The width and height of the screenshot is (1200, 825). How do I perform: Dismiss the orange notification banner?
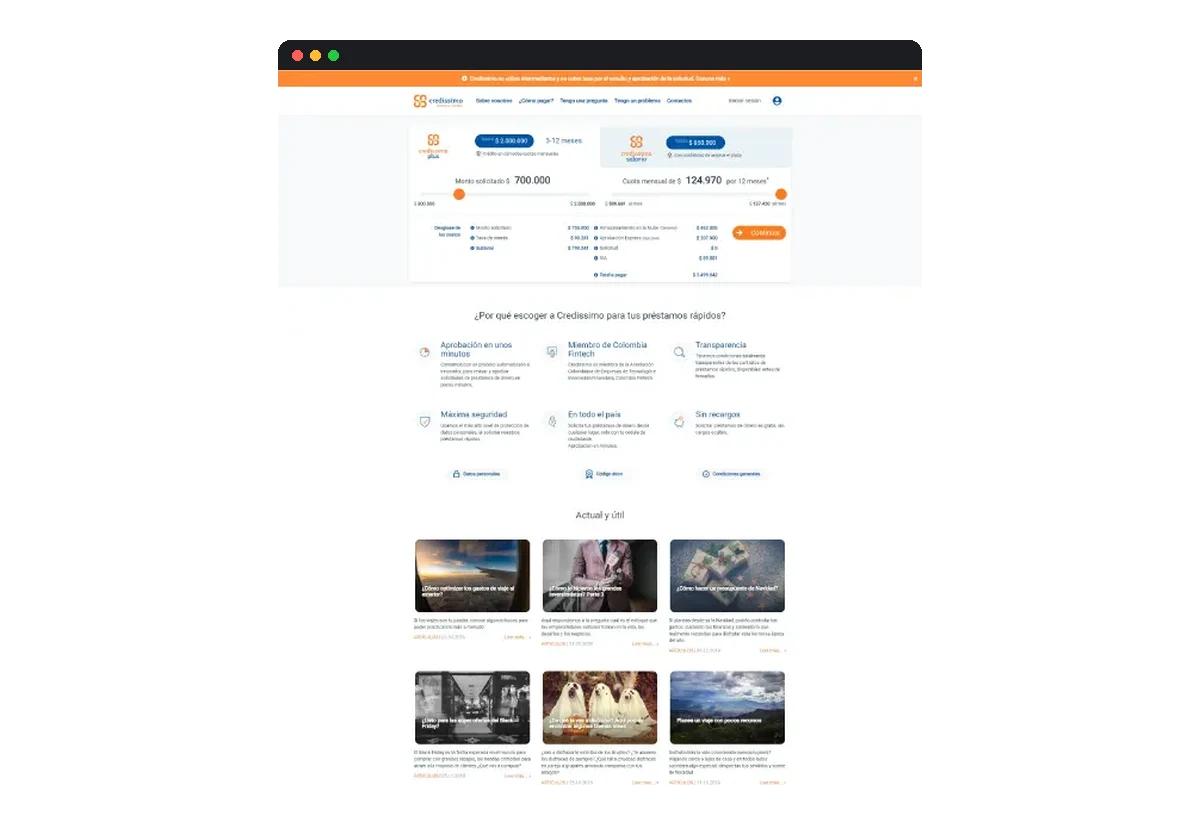tap(915, 78)
